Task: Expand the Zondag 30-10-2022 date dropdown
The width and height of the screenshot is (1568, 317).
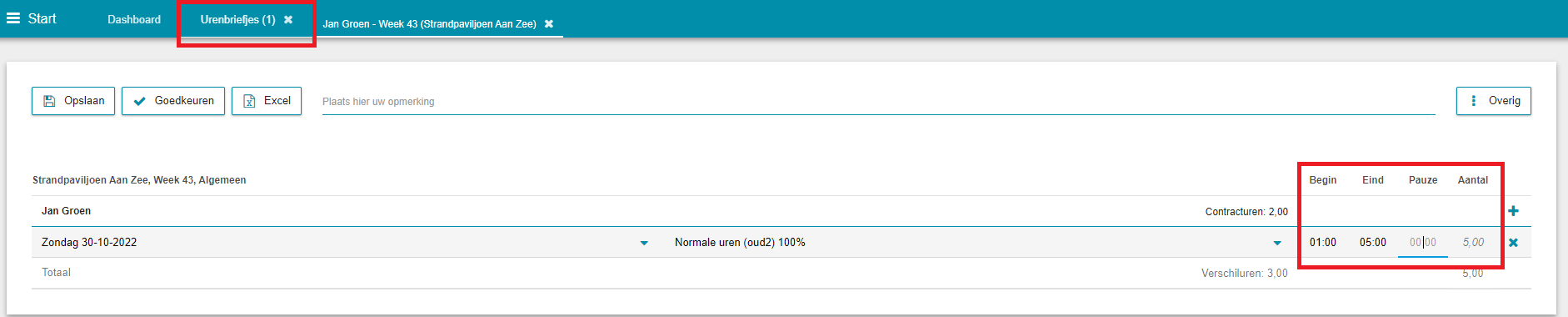Action: point(644,243)
